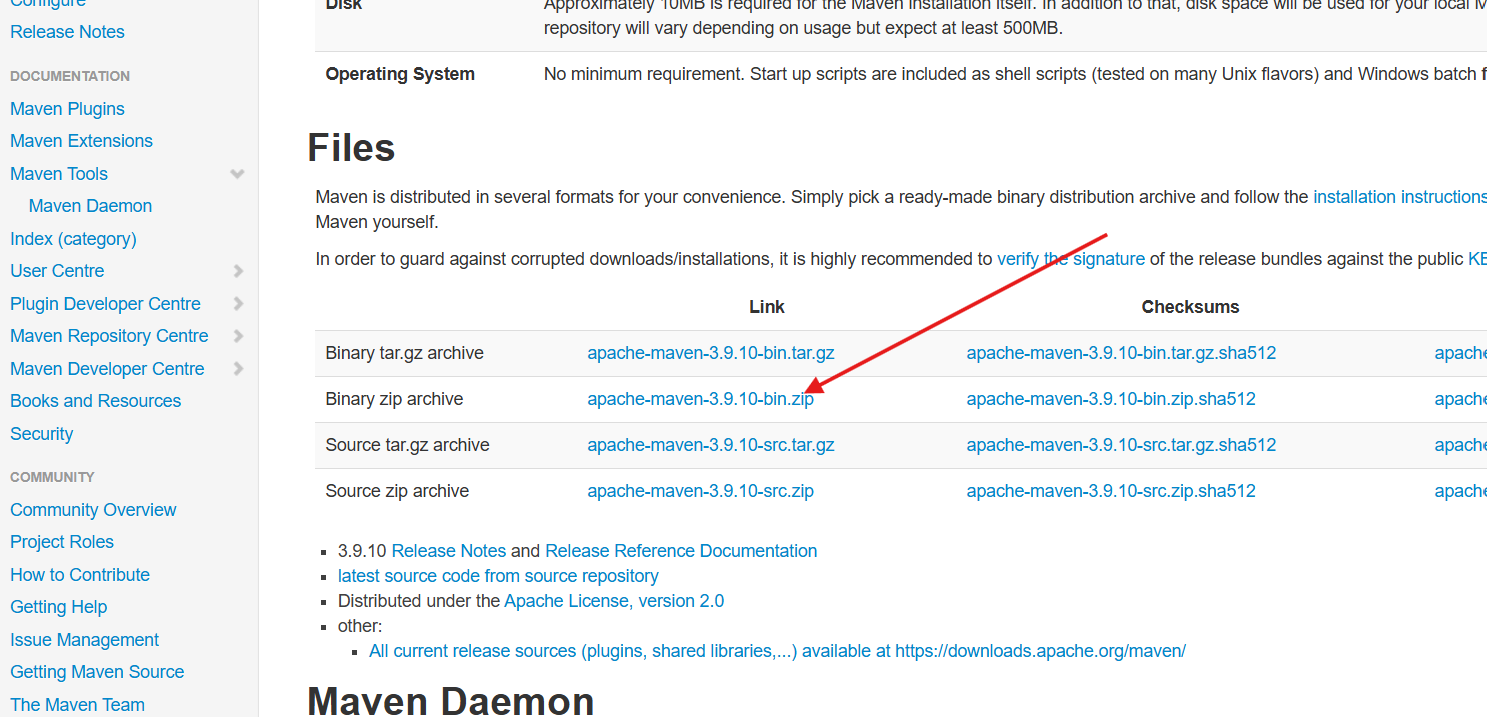Open the 3.9.10 Release Notes link

(449, 551)
